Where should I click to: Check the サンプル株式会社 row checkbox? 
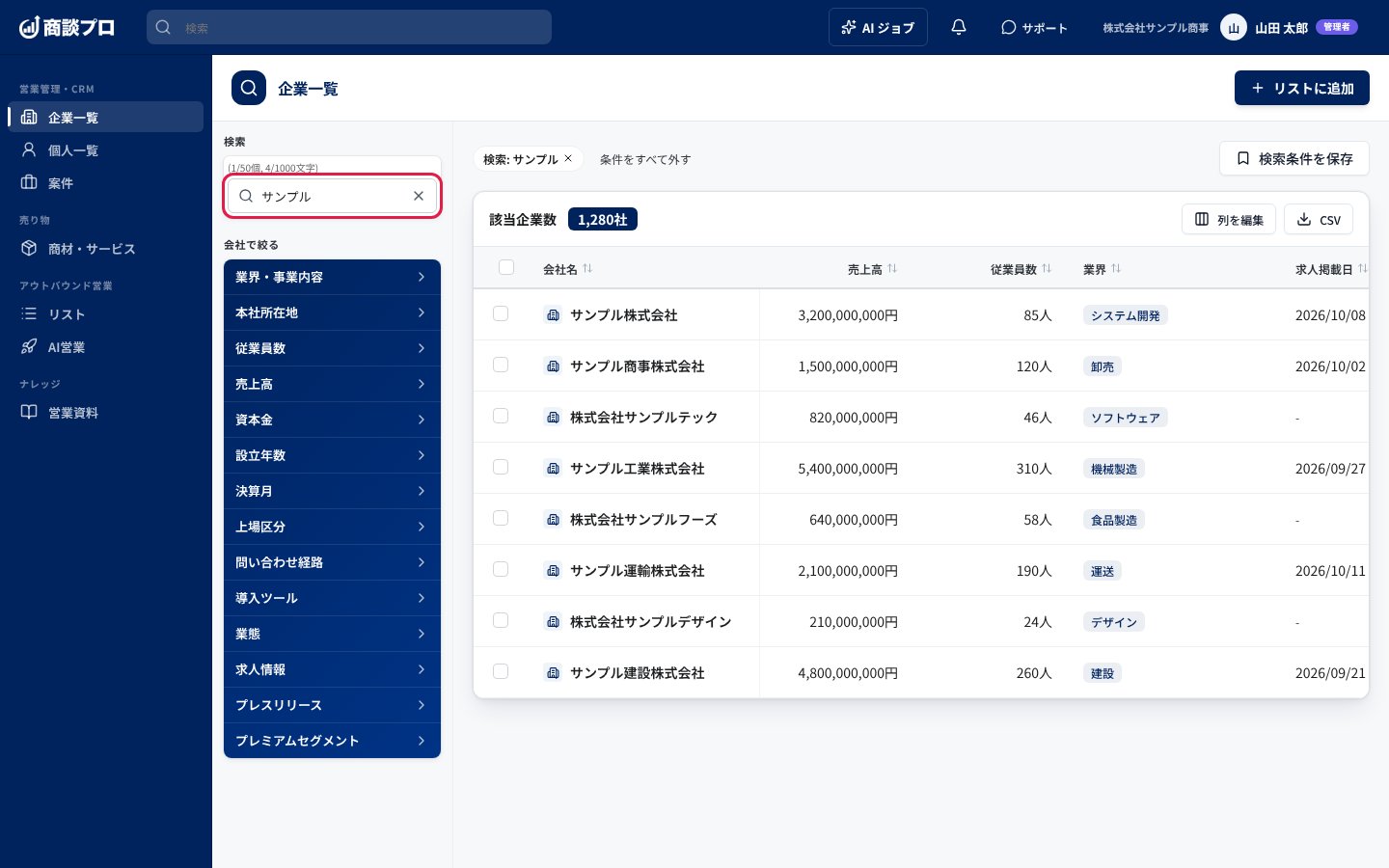(x=501, y=313)
